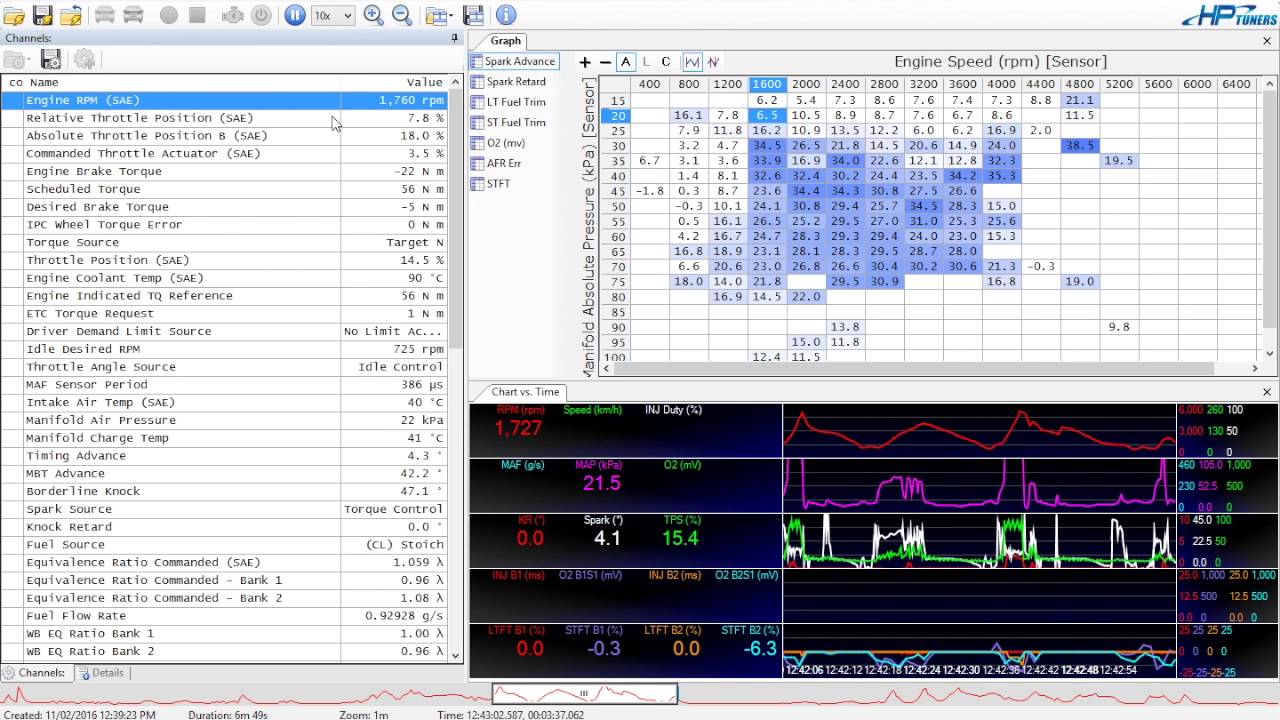Save the channel configuration with the disk icon

[x=51, y=60]
